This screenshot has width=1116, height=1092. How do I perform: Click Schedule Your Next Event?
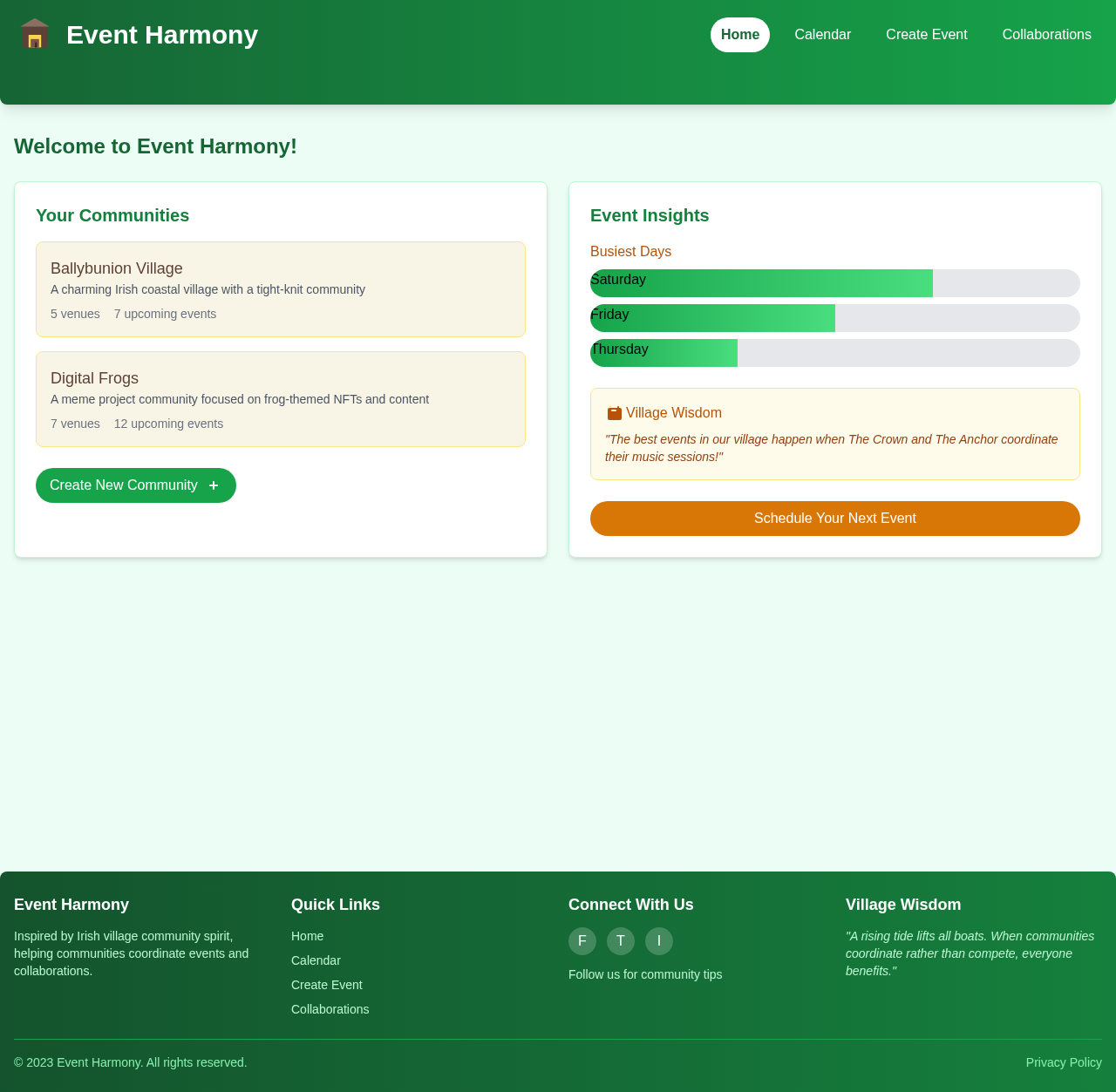pos(834,518)
